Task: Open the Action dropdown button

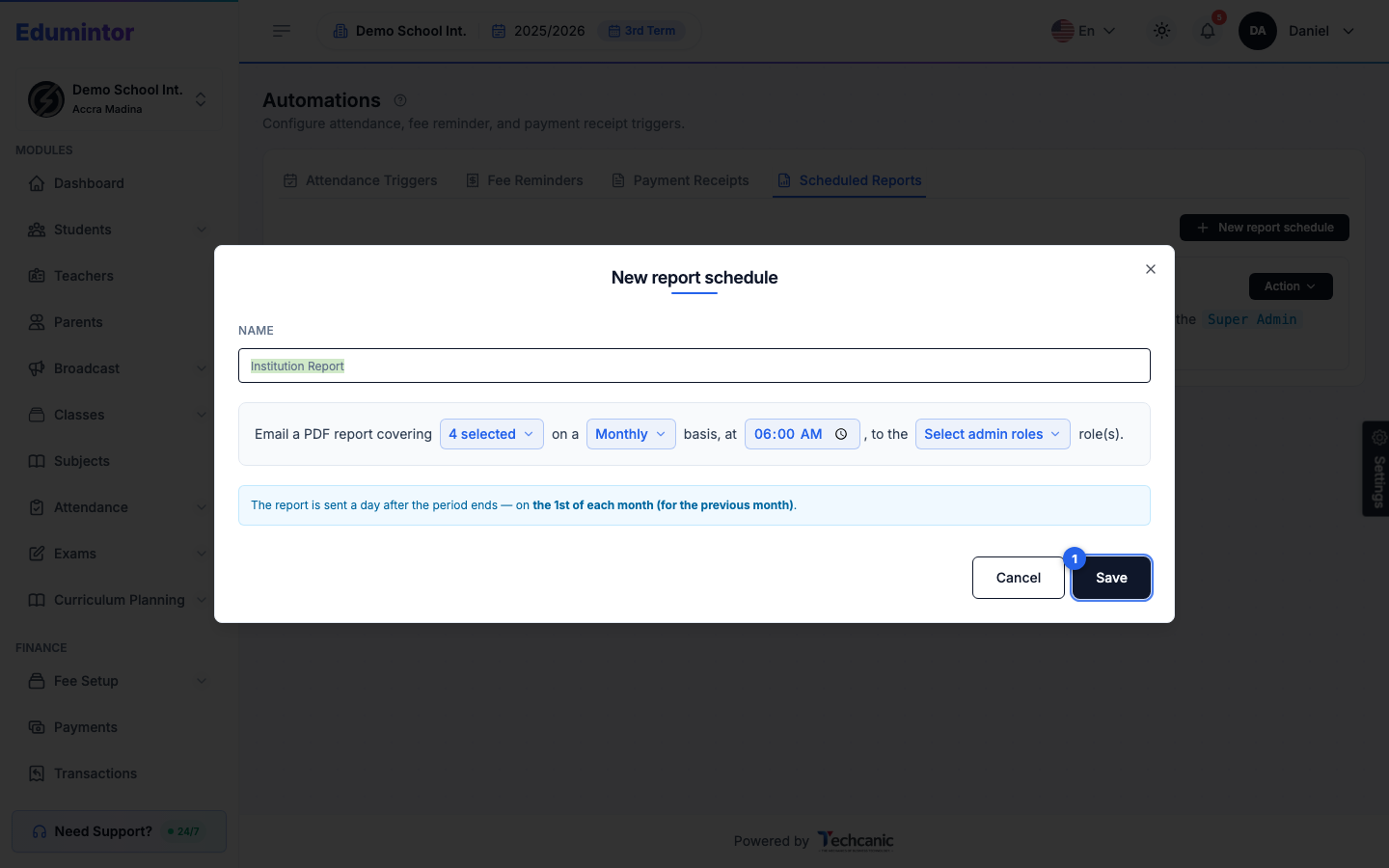Action: pyautogui.click(x=1291, y=286)
